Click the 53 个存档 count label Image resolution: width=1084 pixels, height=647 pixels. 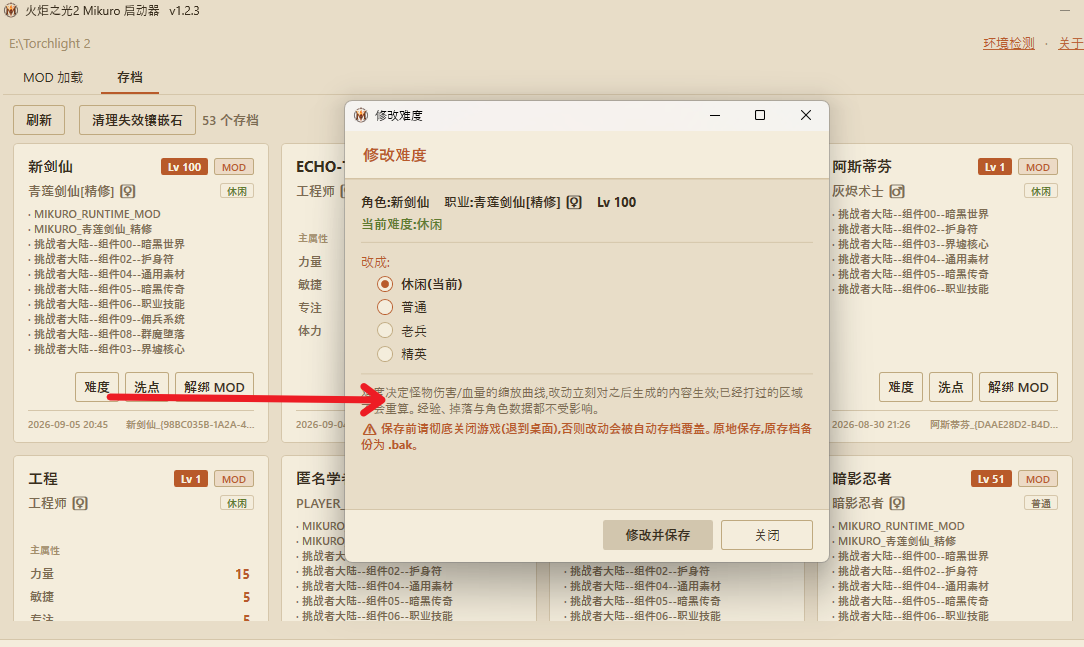click(230, 120)
